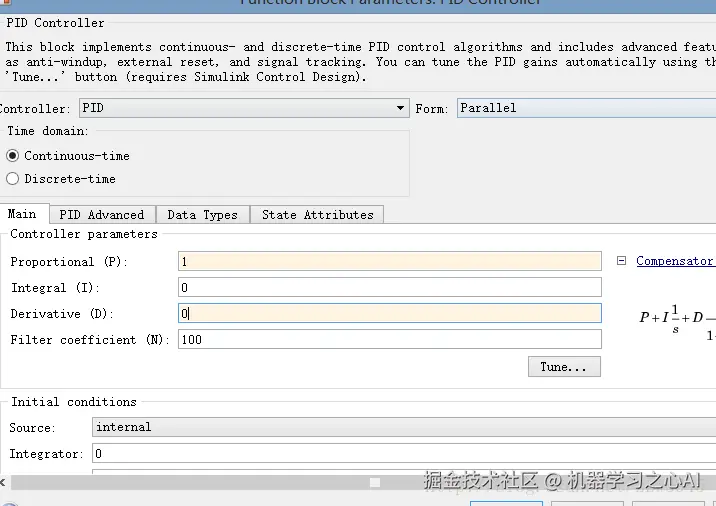Switch to the PID Advanced tab
Viewport: 716px width, 506px height.
(x=102, y=215)
